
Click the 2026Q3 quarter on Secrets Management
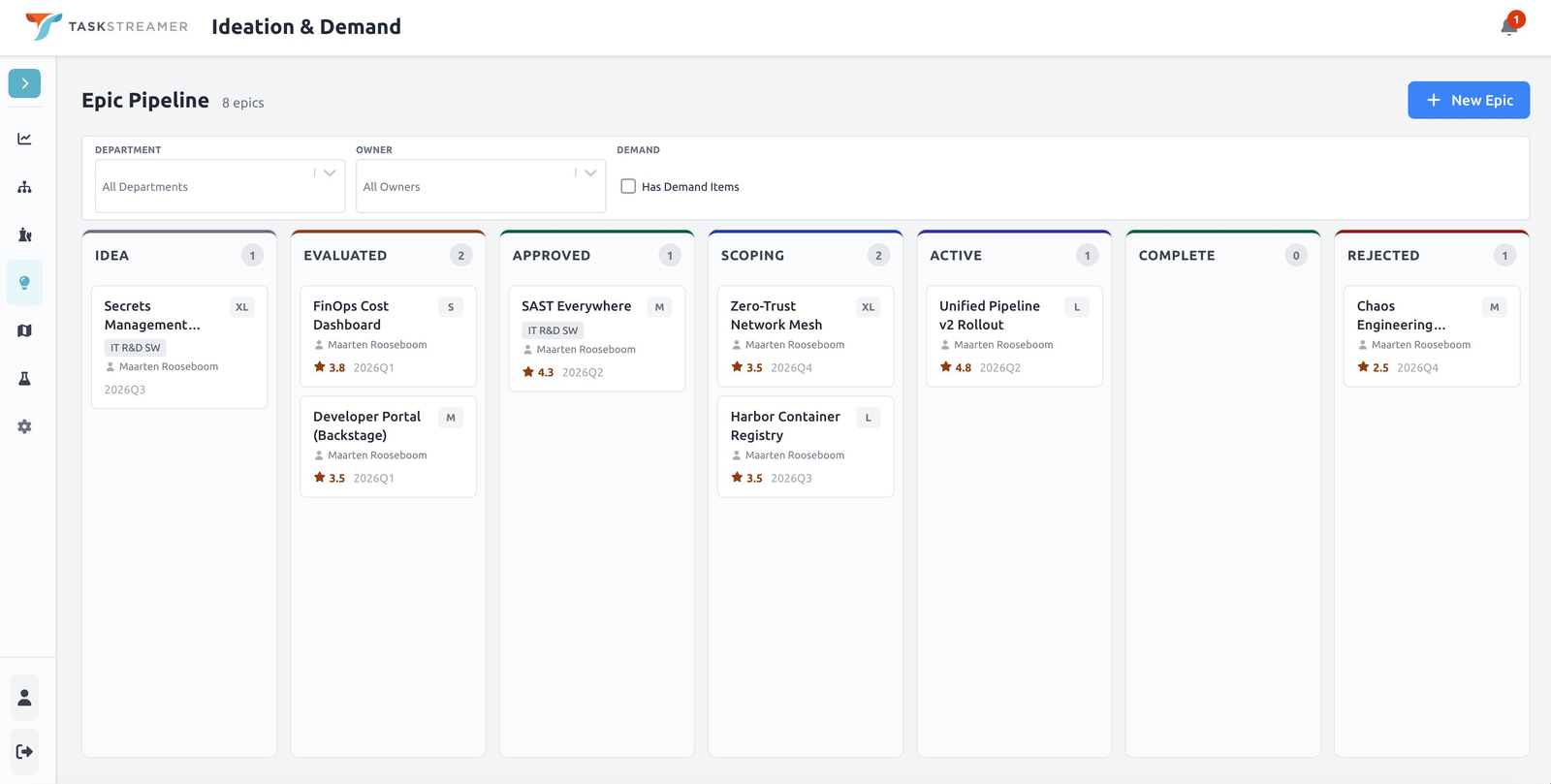(x=125, y=390)
